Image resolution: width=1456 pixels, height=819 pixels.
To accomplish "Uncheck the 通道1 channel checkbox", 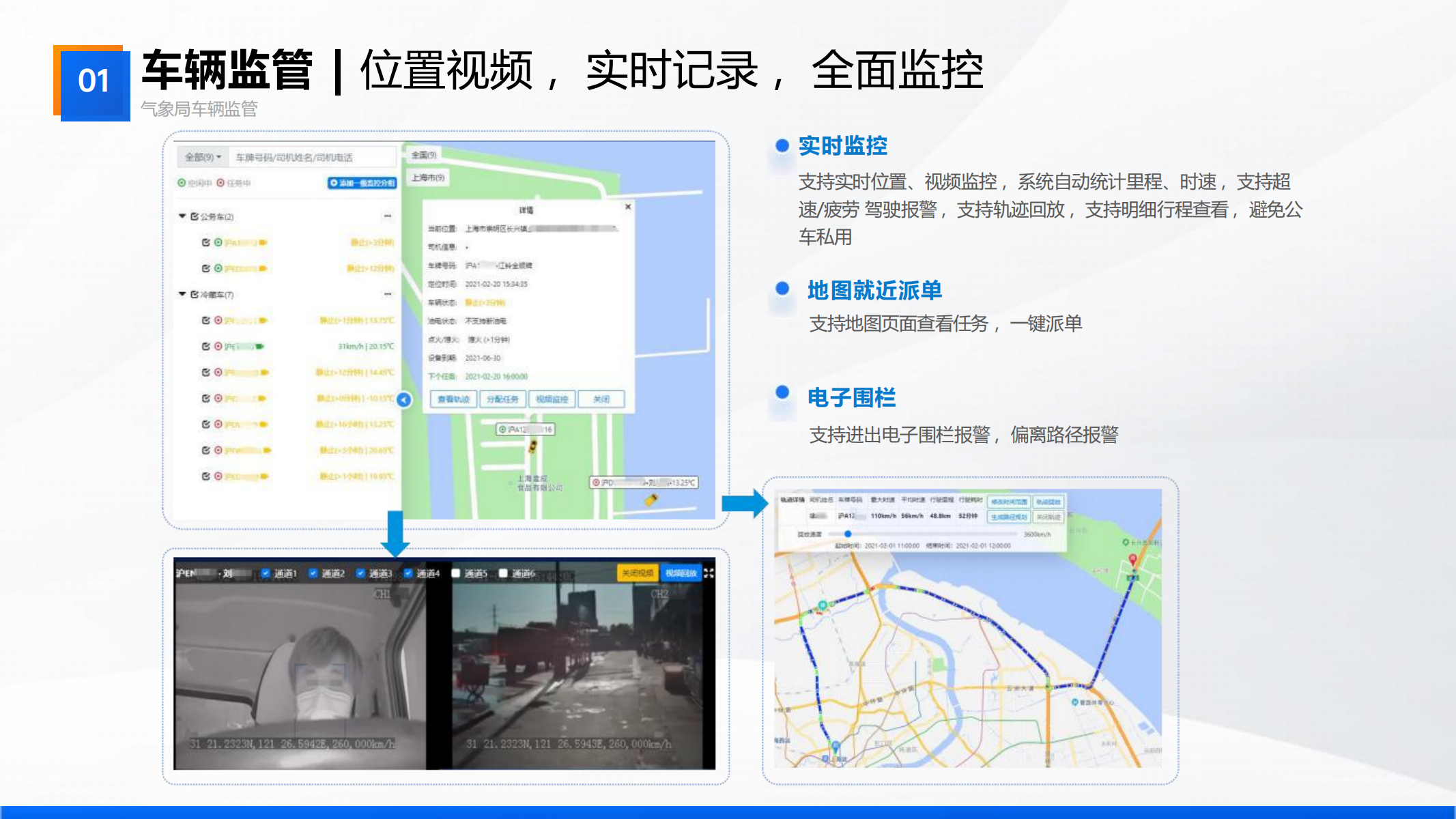I will 266,573.
